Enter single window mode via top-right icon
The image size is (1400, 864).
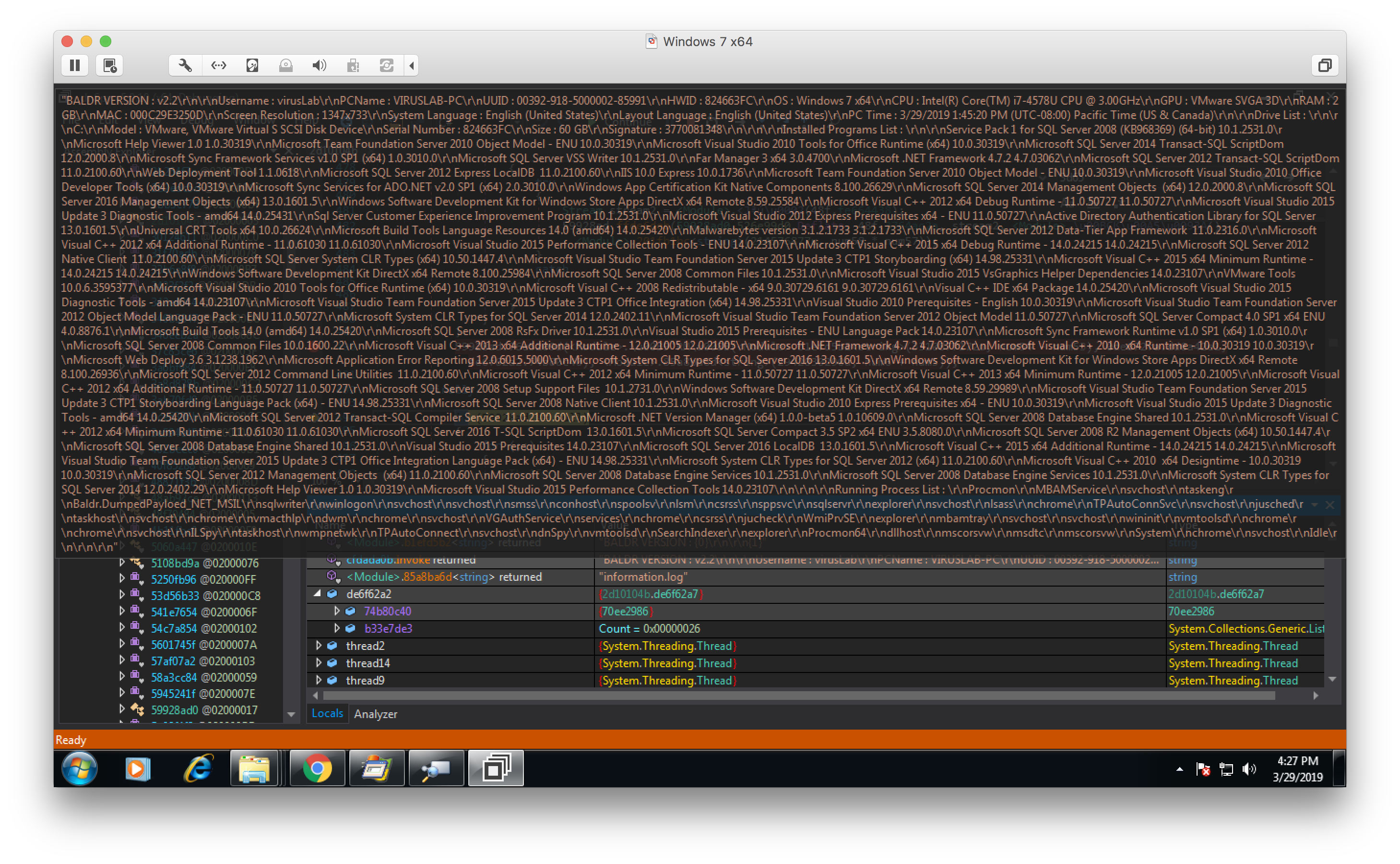pyautogui.click(x=1325, y=65)
